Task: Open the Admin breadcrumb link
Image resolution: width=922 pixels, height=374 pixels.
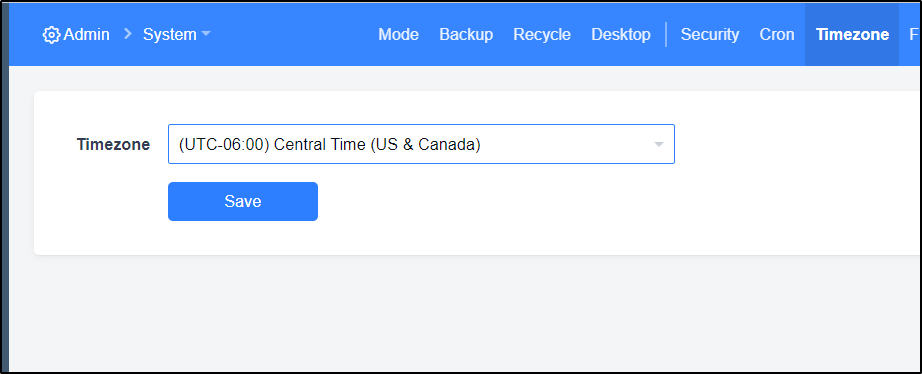Action: pyautogui.click(x=86, y=35)
